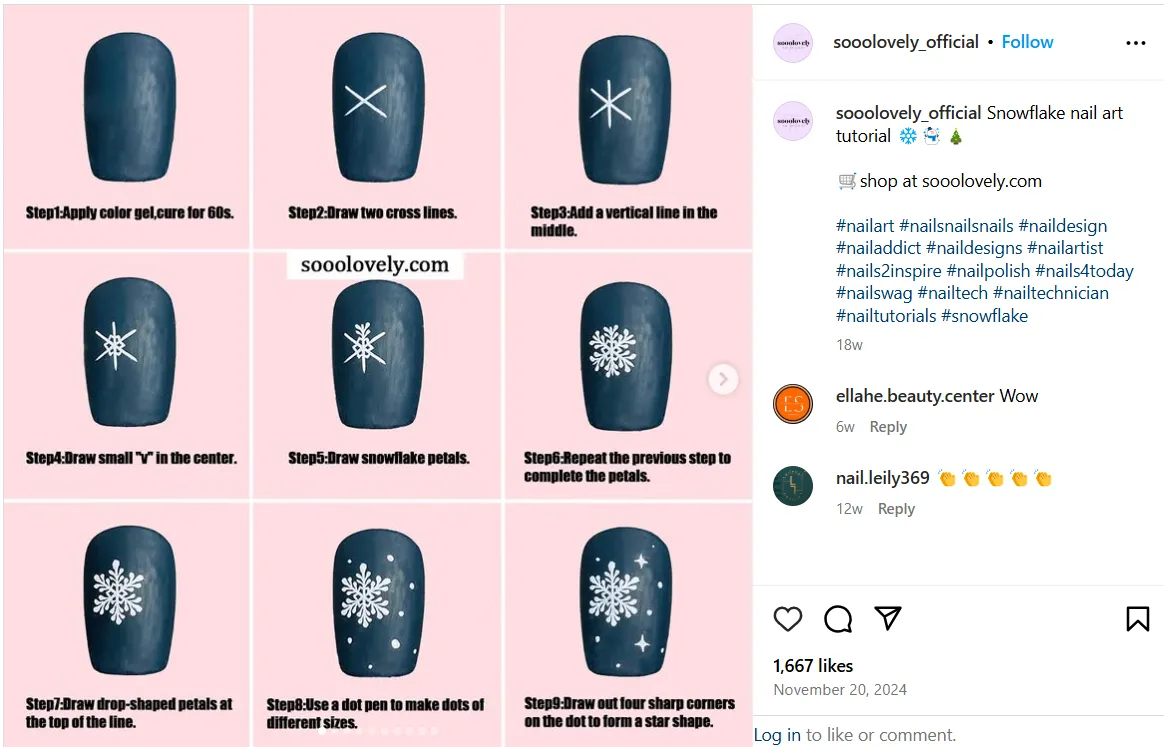
Task: Open the more options ellipsis menu
Action: pos(1135,42)
